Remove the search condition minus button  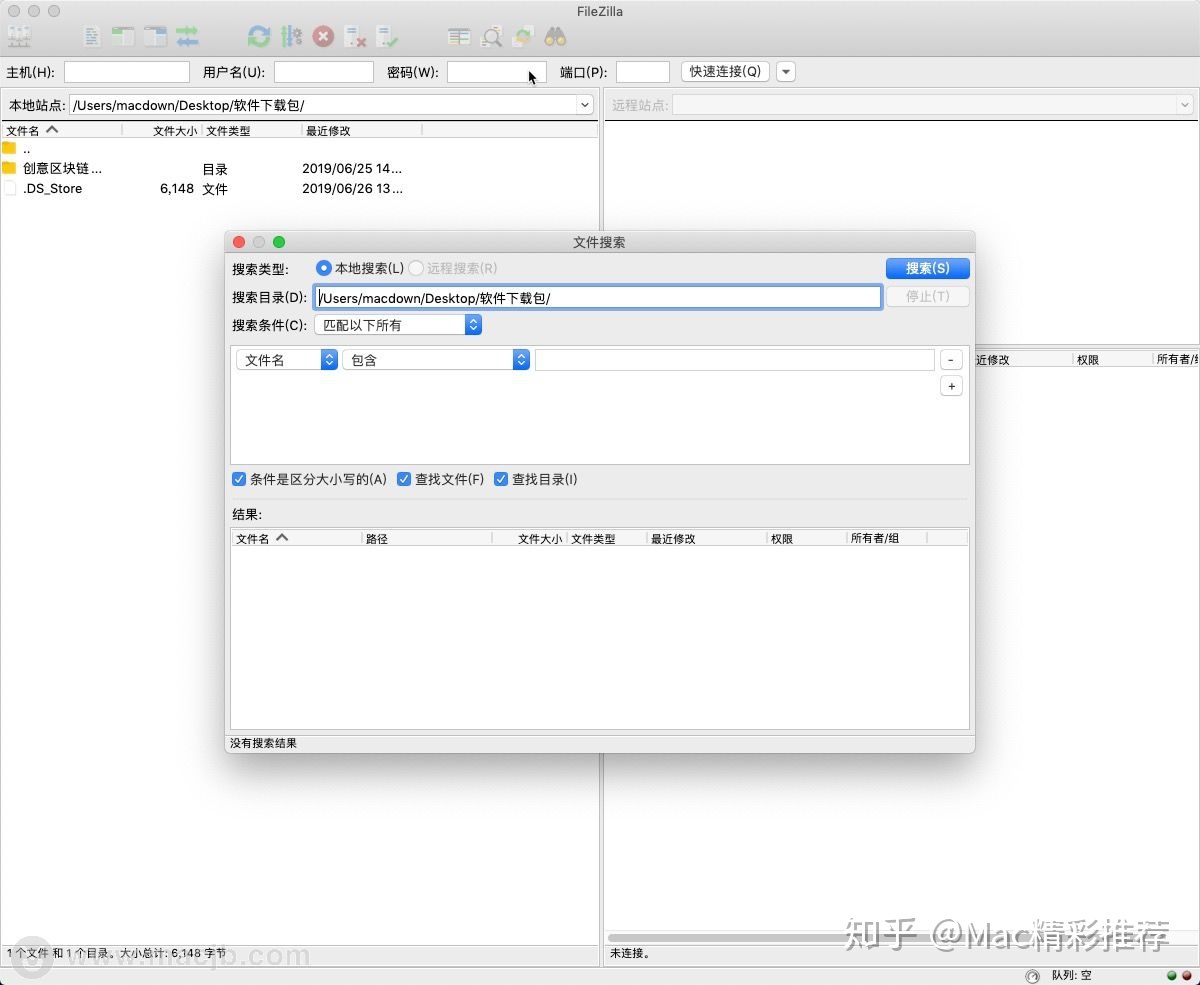(x=951, y=360)
